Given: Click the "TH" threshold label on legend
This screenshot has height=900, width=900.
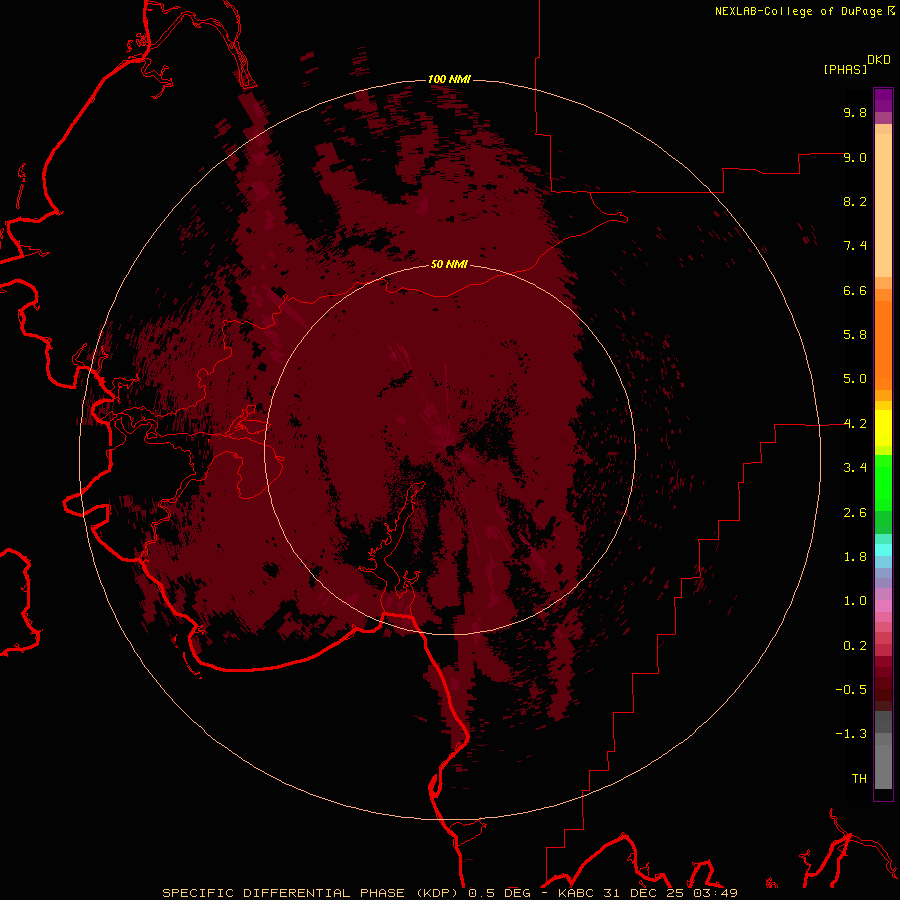Looking at the screenshot, I should pyautogui.click(x=859, y=779).
